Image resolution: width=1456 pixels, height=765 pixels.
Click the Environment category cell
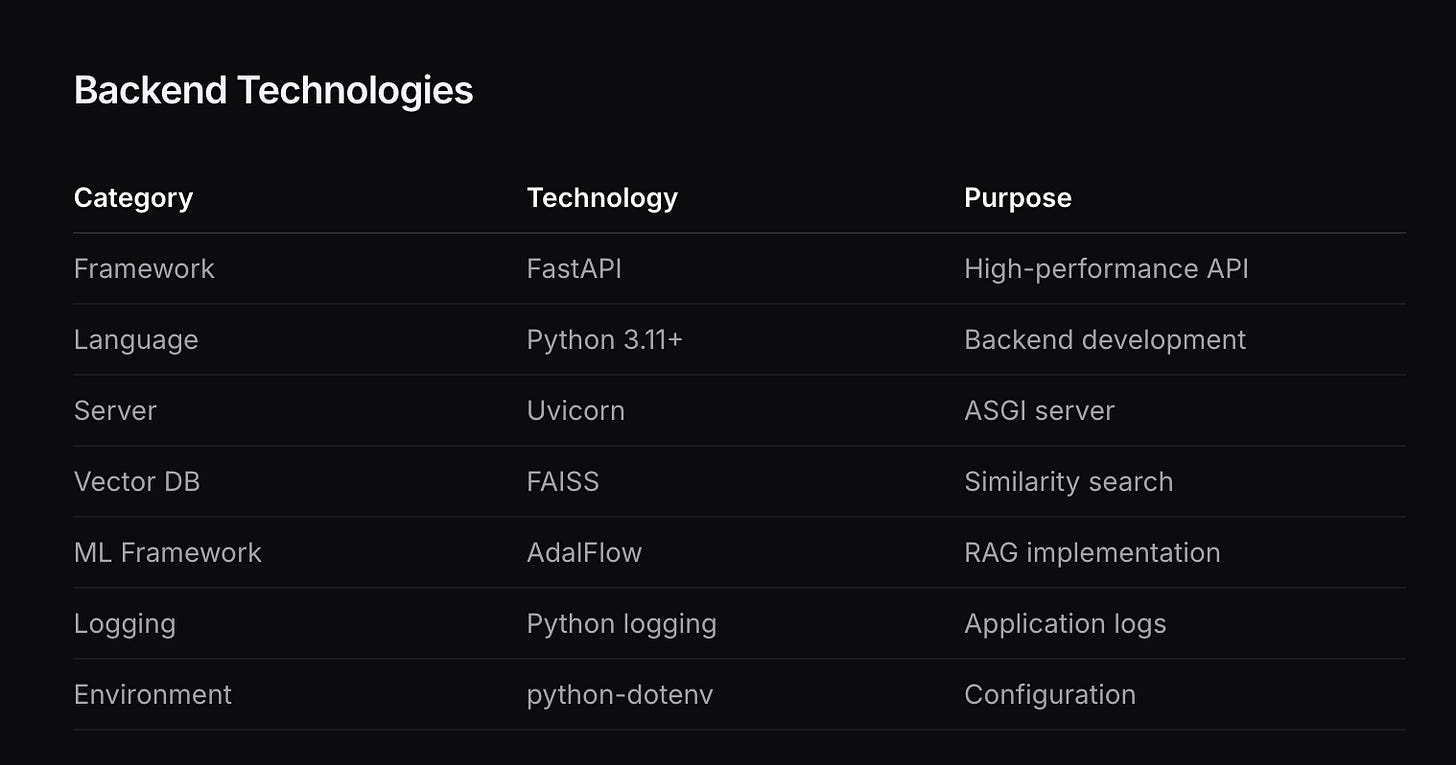(153, 695)
